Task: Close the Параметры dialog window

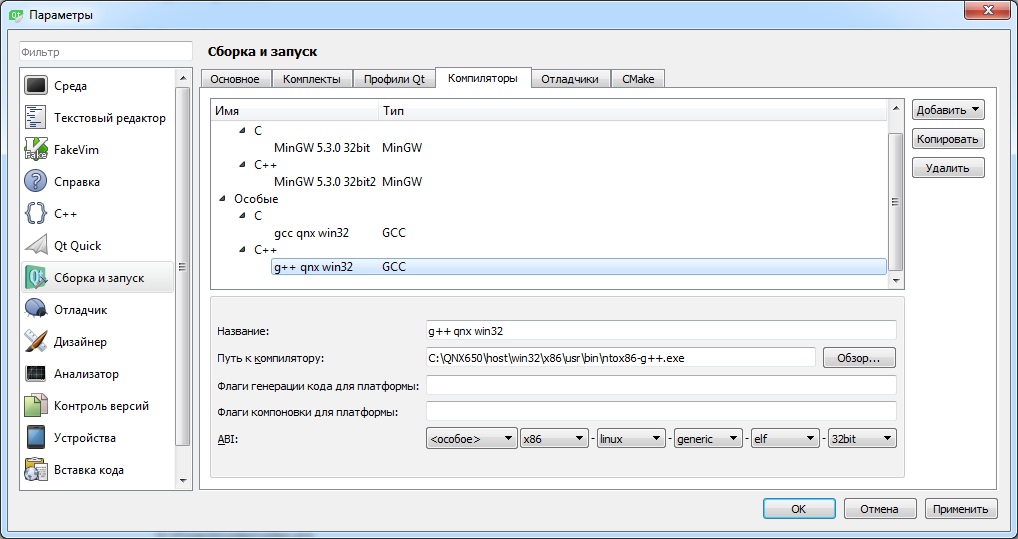Action: [x=987, y=10]
